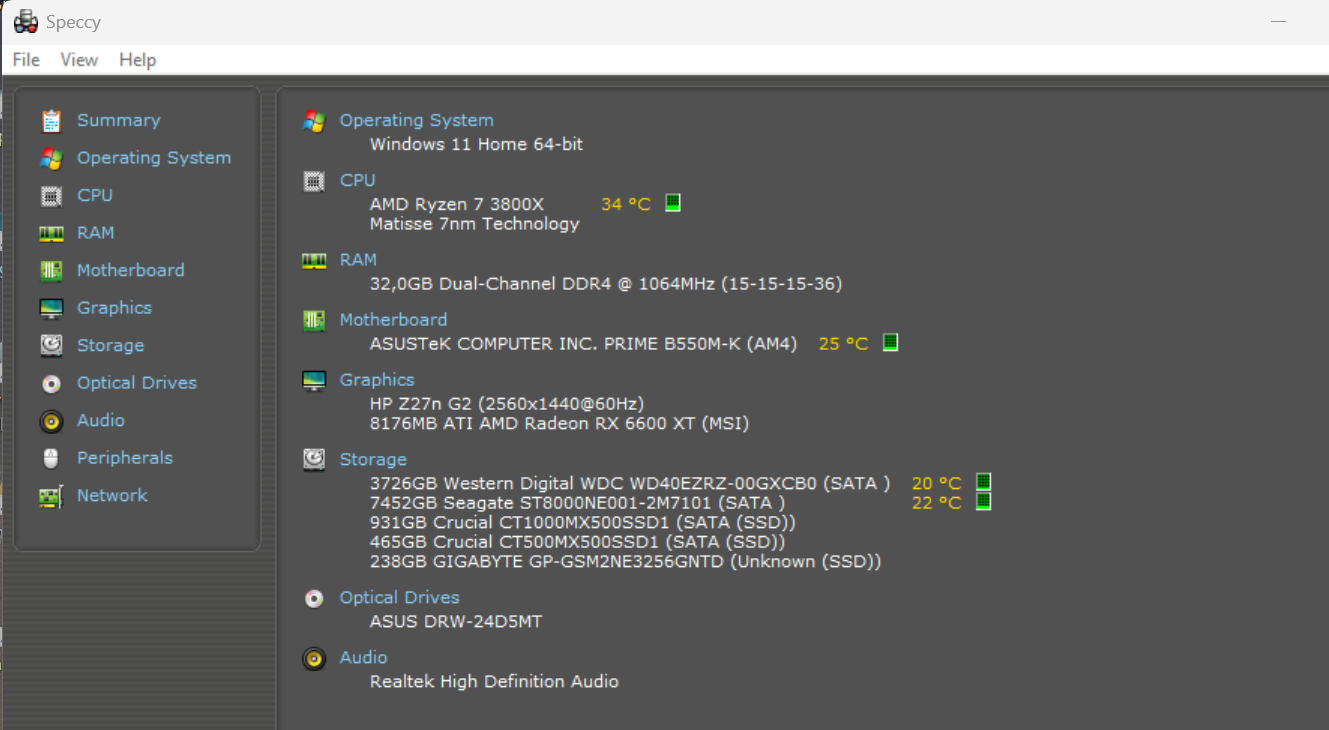Click the Operating System heading link in summary

[x=417, y=120]
